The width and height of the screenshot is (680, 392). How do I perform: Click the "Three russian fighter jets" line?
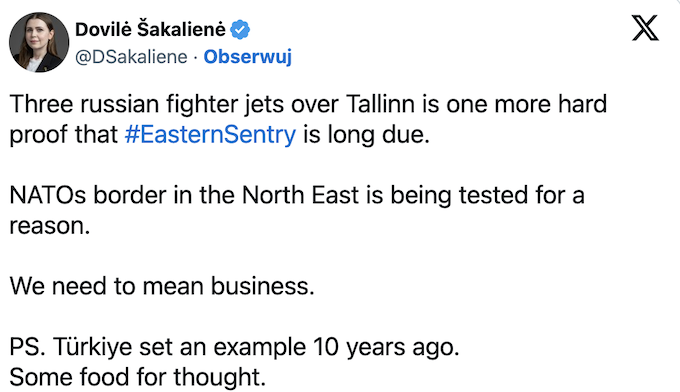[308, 105]
